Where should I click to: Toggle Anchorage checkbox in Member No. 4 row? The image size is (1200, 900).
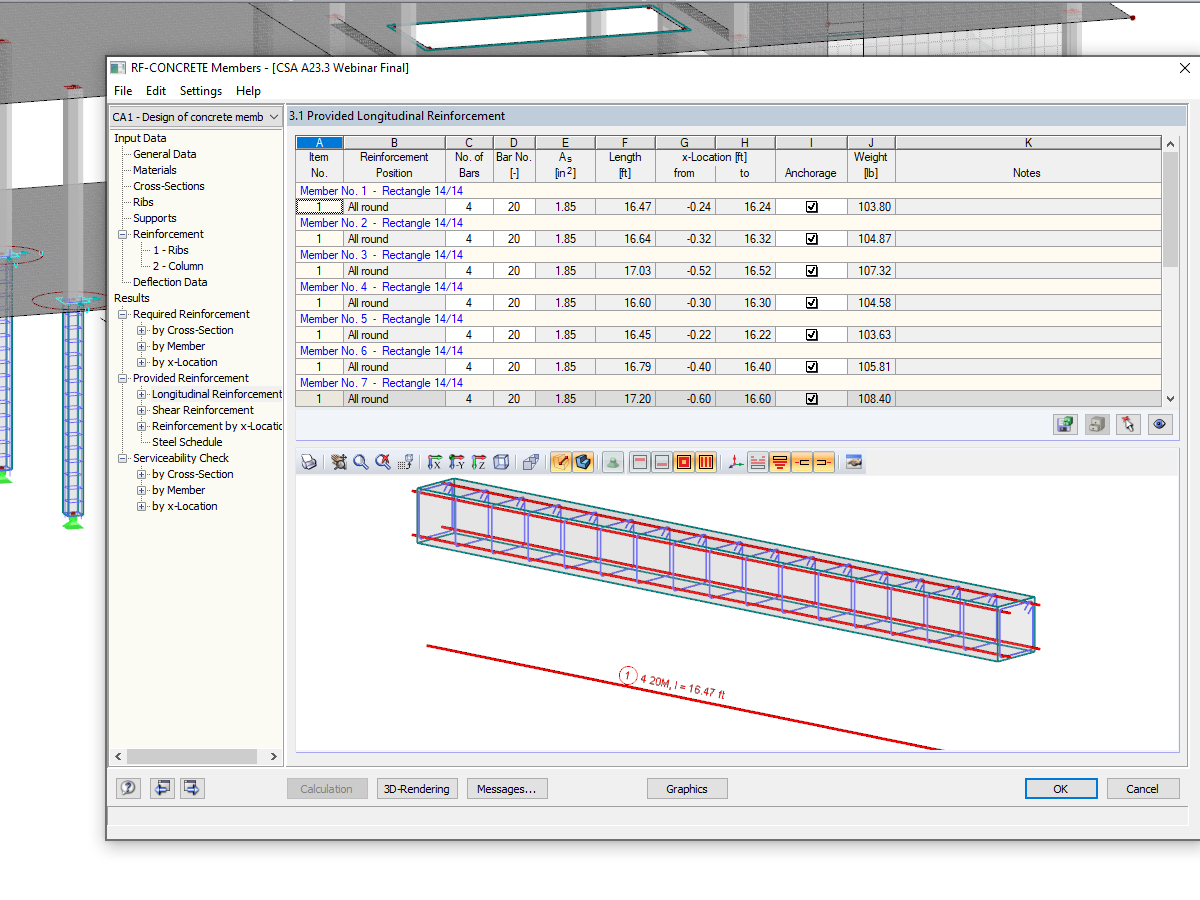tap(812, 303)
